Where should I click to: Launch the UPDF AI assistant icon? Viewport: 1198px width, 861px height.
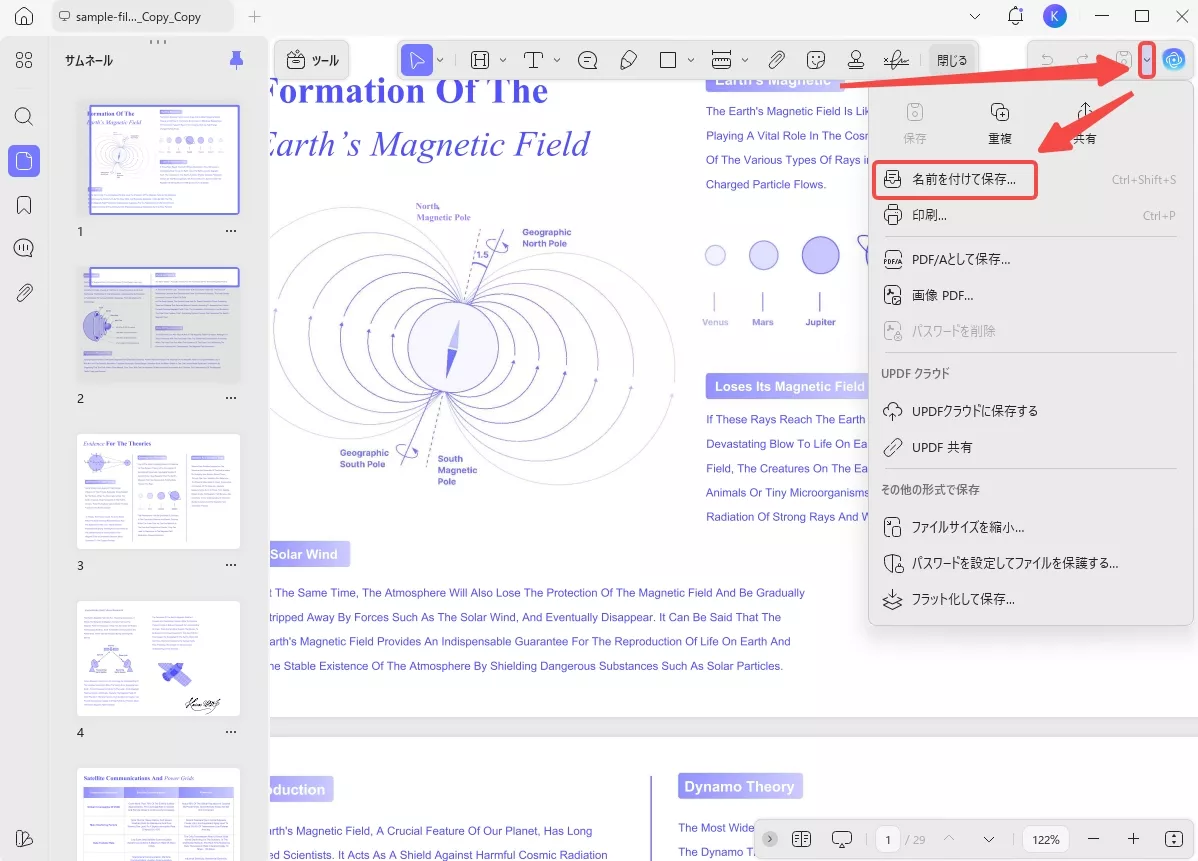point(1173,60)
